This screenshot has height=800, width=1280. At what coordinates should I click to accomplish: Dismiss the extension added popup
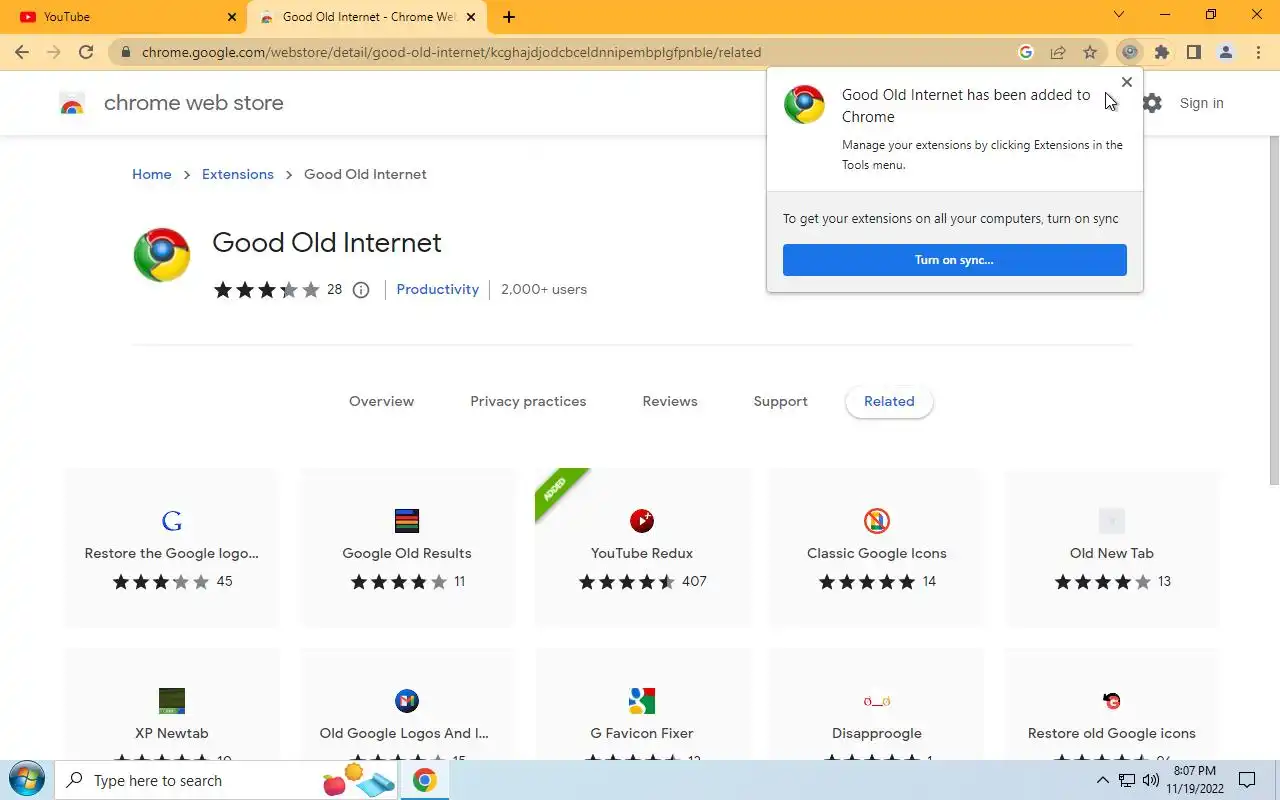[x=1127, y=82]
